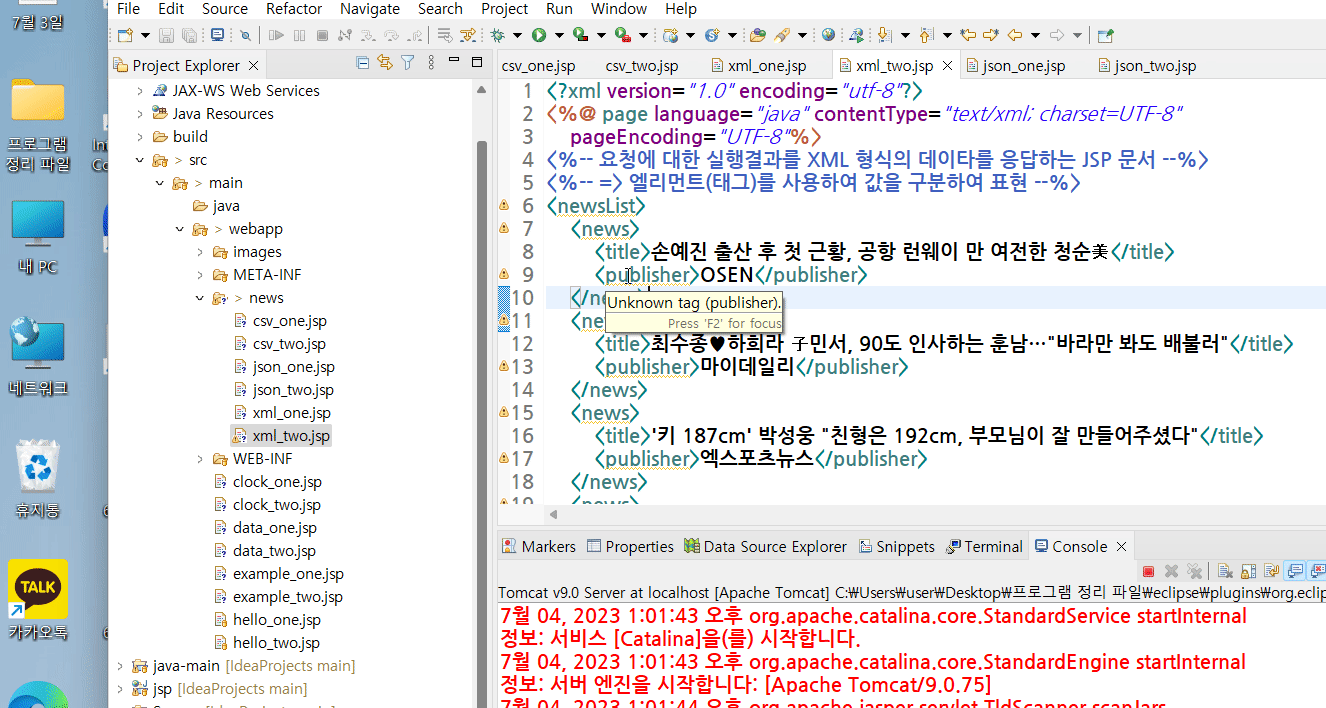Open a terminal from the toolbar

pos(217,35)
